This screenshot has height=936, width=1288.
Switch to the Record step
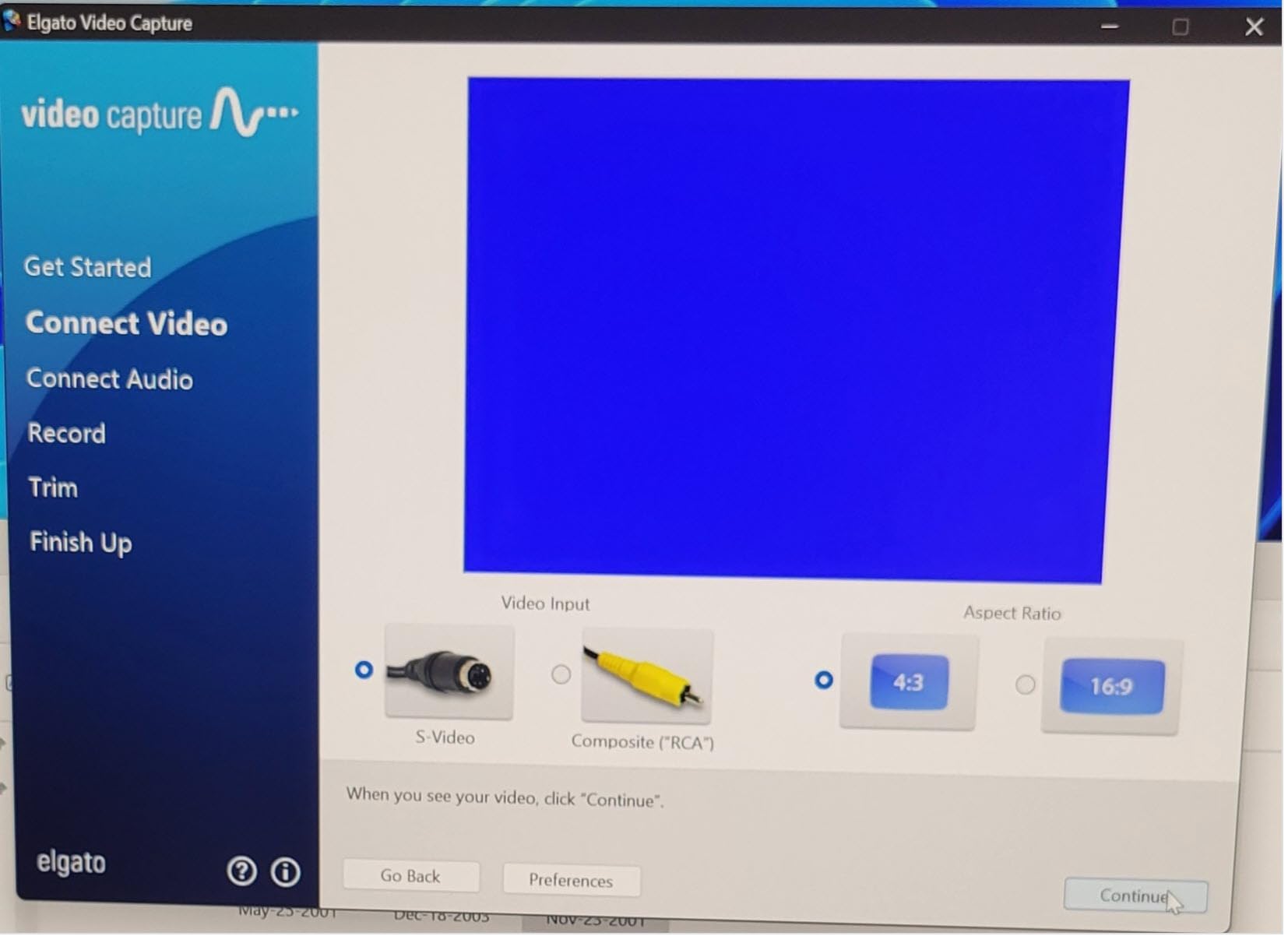click(67, 433)
